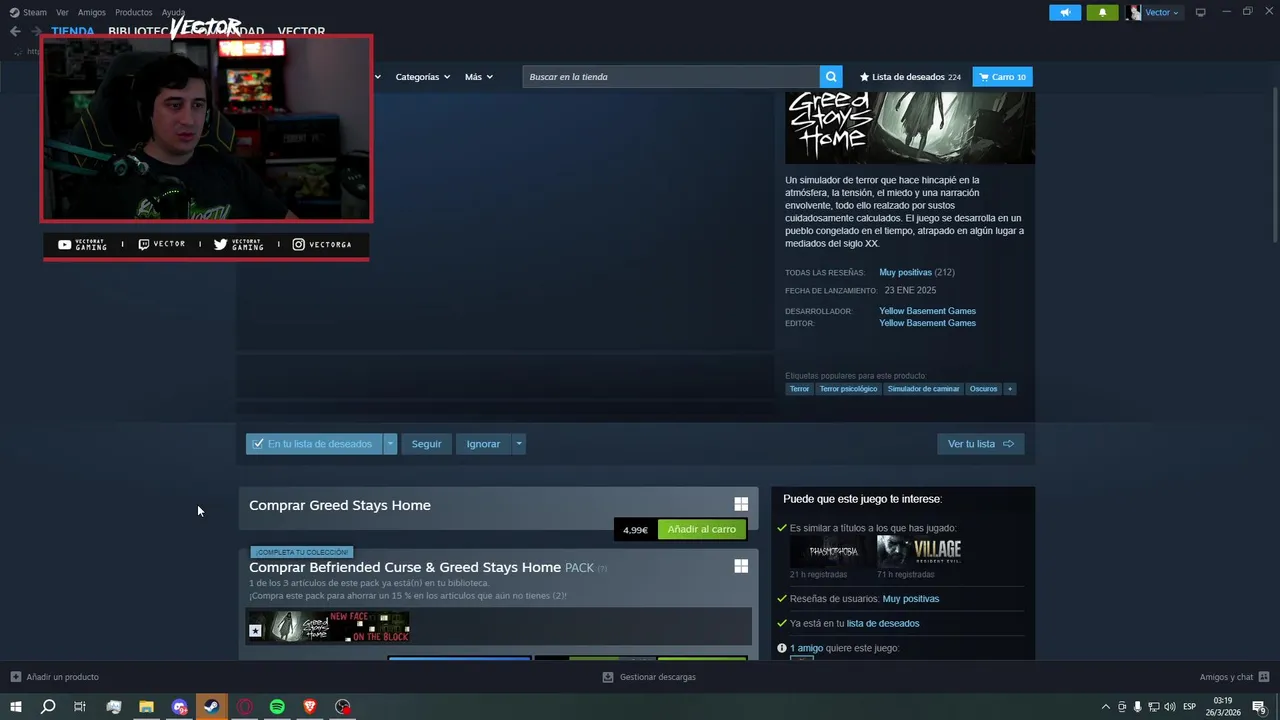The image size is (1280, 720).
Task: Open the notification center in the system tray
Action: (1259, 707)
